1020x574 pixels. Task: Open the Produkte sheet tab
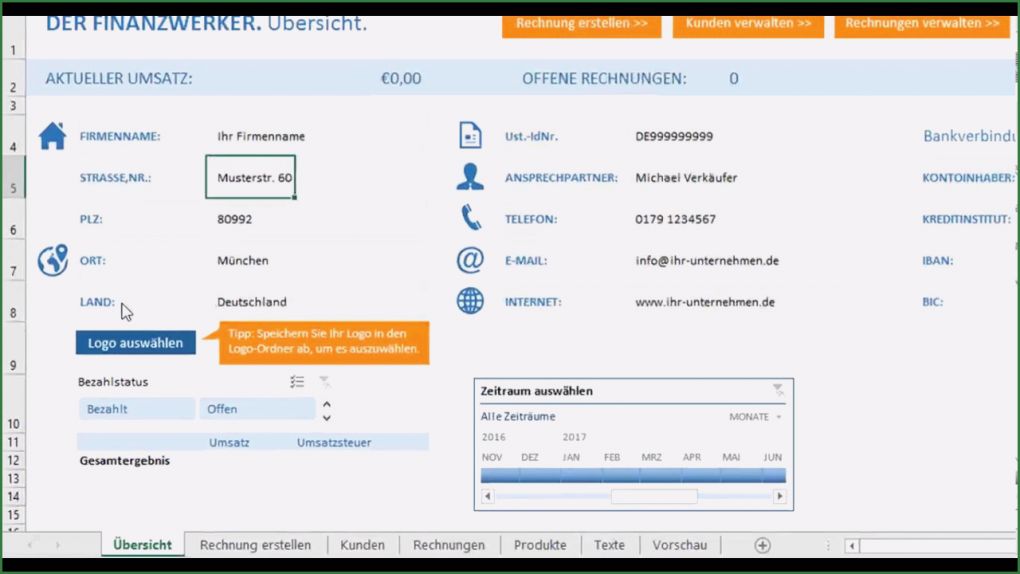[540, 545]
